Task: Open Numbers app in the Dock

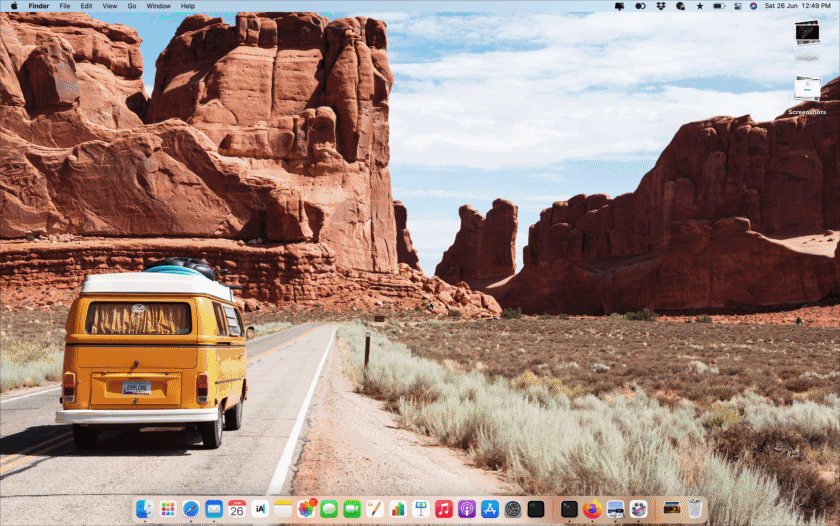Action: coord(398,509)
